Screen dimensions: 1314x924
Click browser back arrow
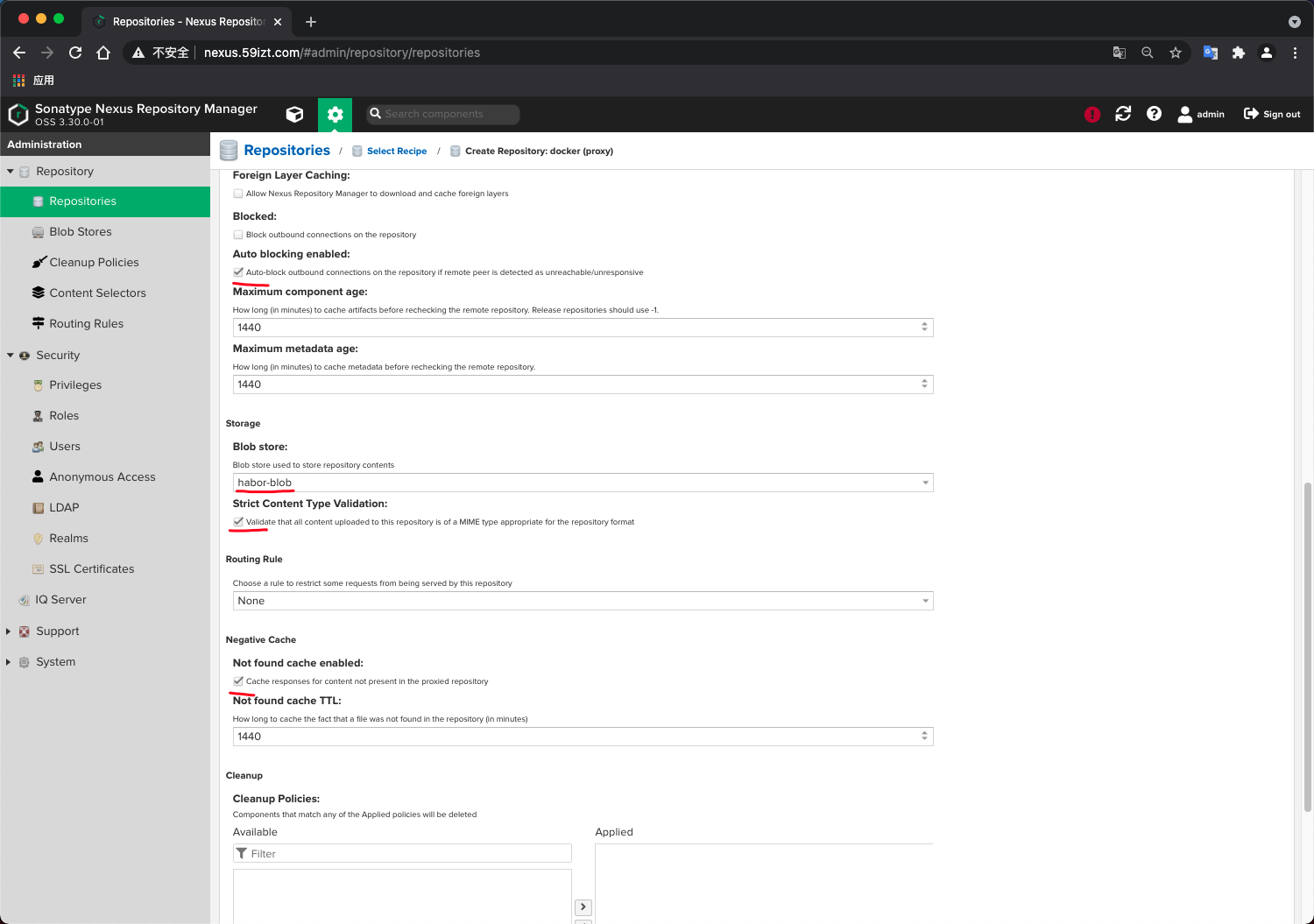[x=19, y=53]
